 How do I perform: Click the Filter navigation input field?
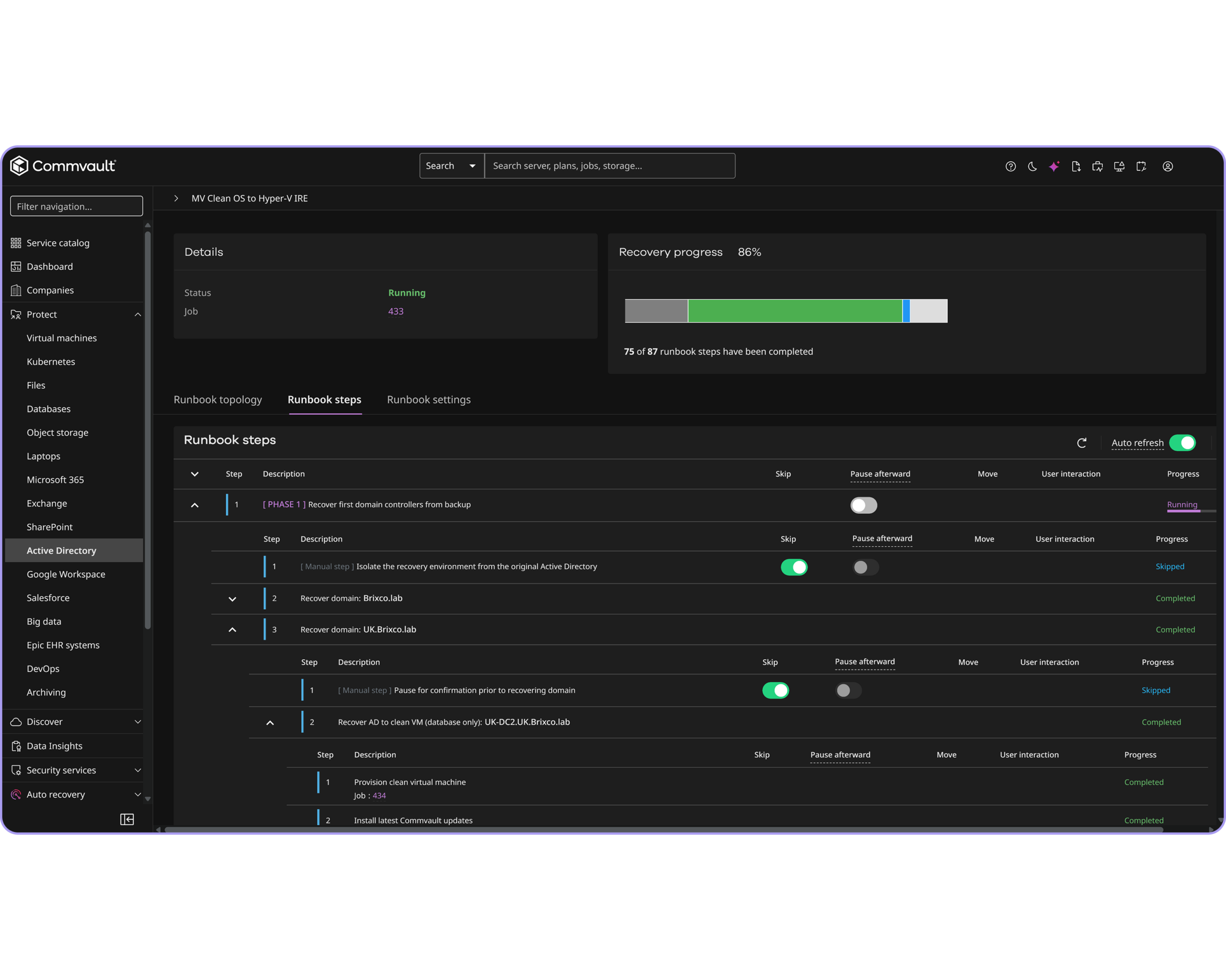click(76, 206)
